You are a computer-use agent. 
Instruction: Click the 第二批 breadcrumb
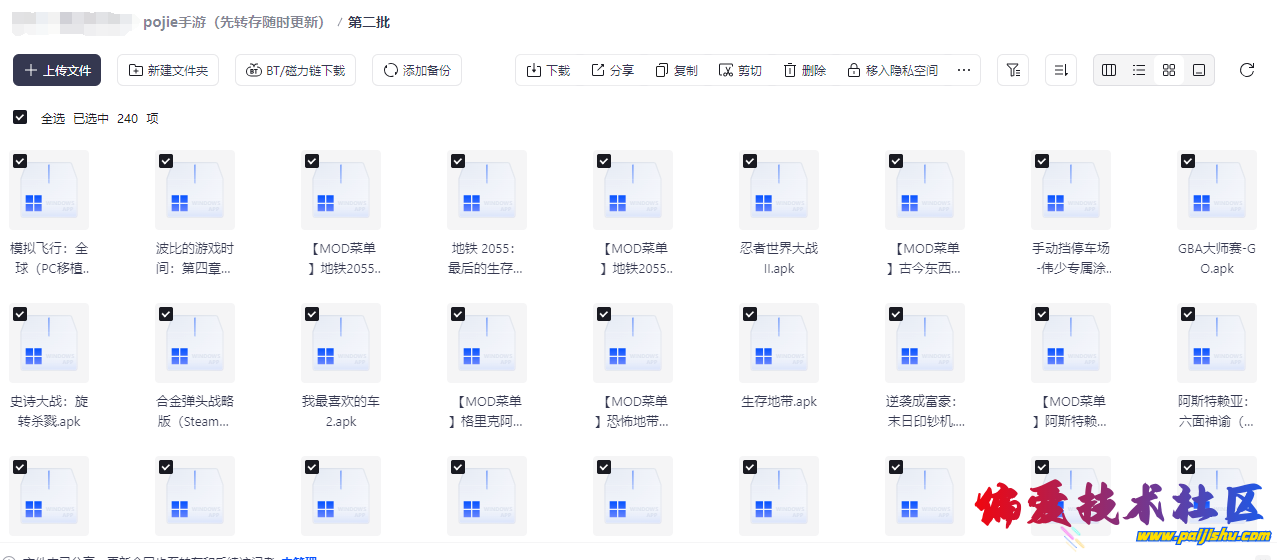tap(369, 22)
